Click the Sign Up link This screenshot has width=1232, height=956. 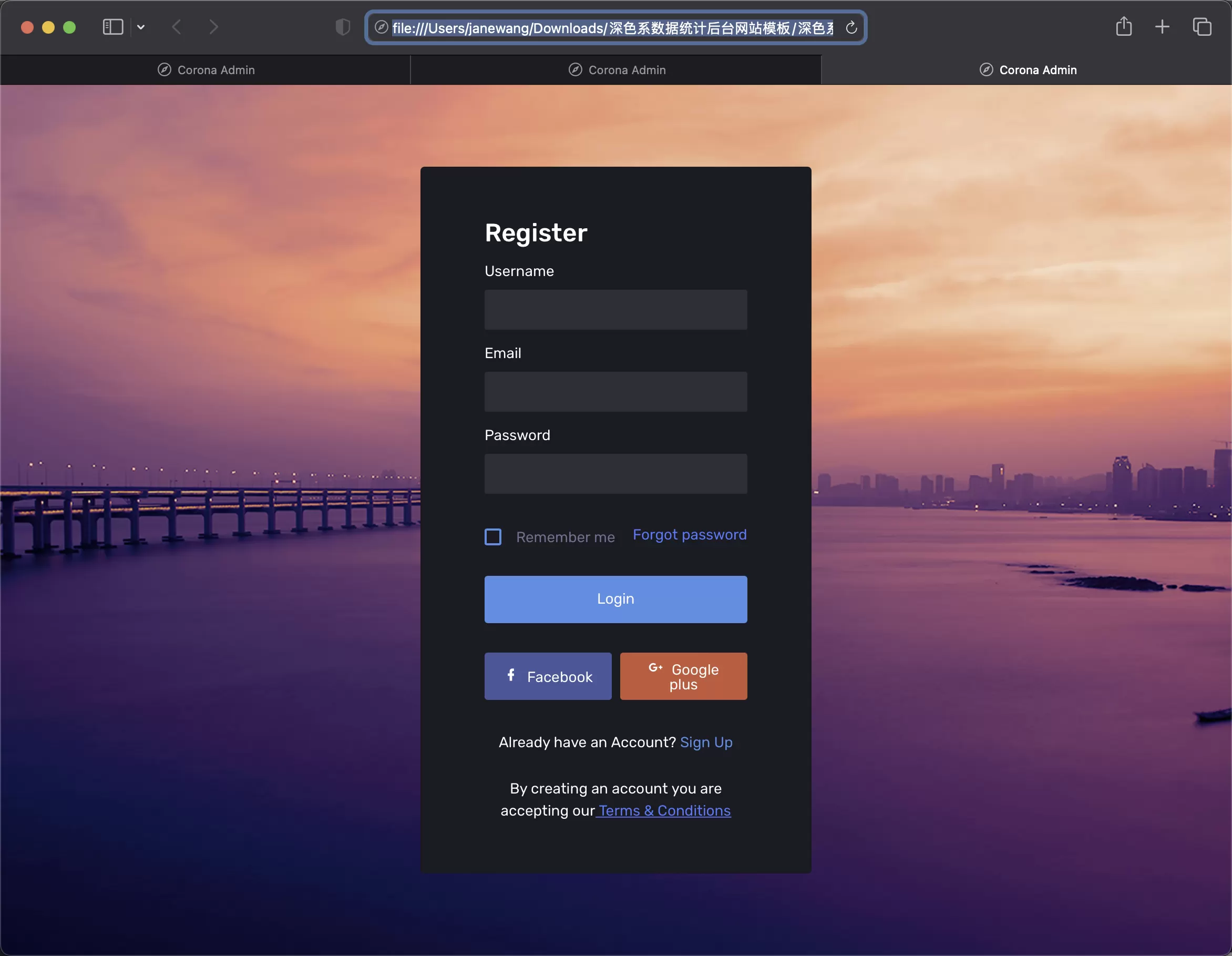point(706,742)
